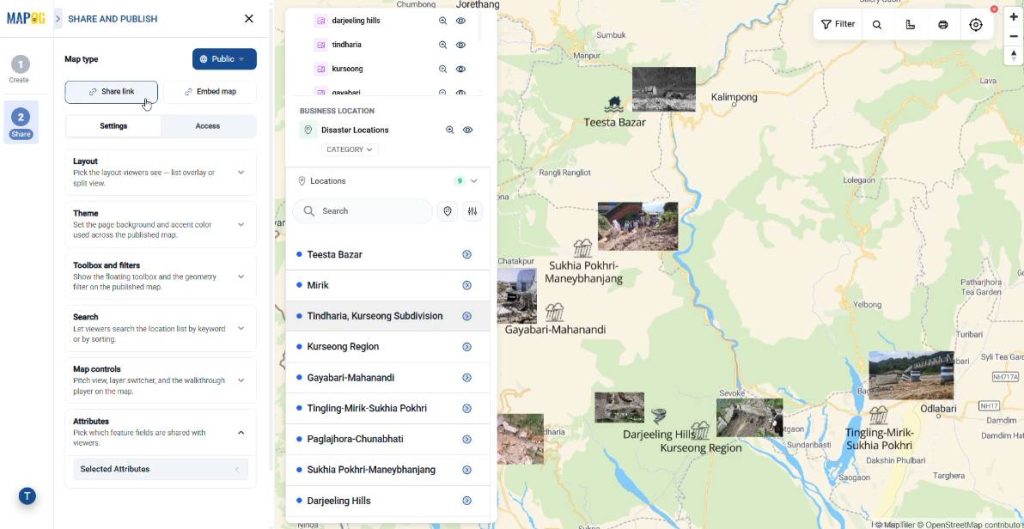Go to Darjeeling Hills arrow icon
This screenshot has width=1024, height=529.
coord(467,501)
